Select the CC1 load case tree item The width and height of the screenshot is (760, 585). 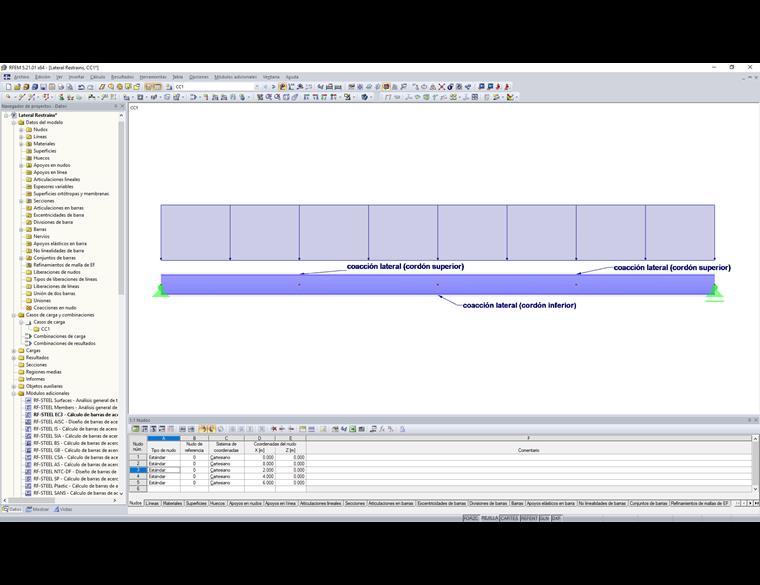click(45, 329)
